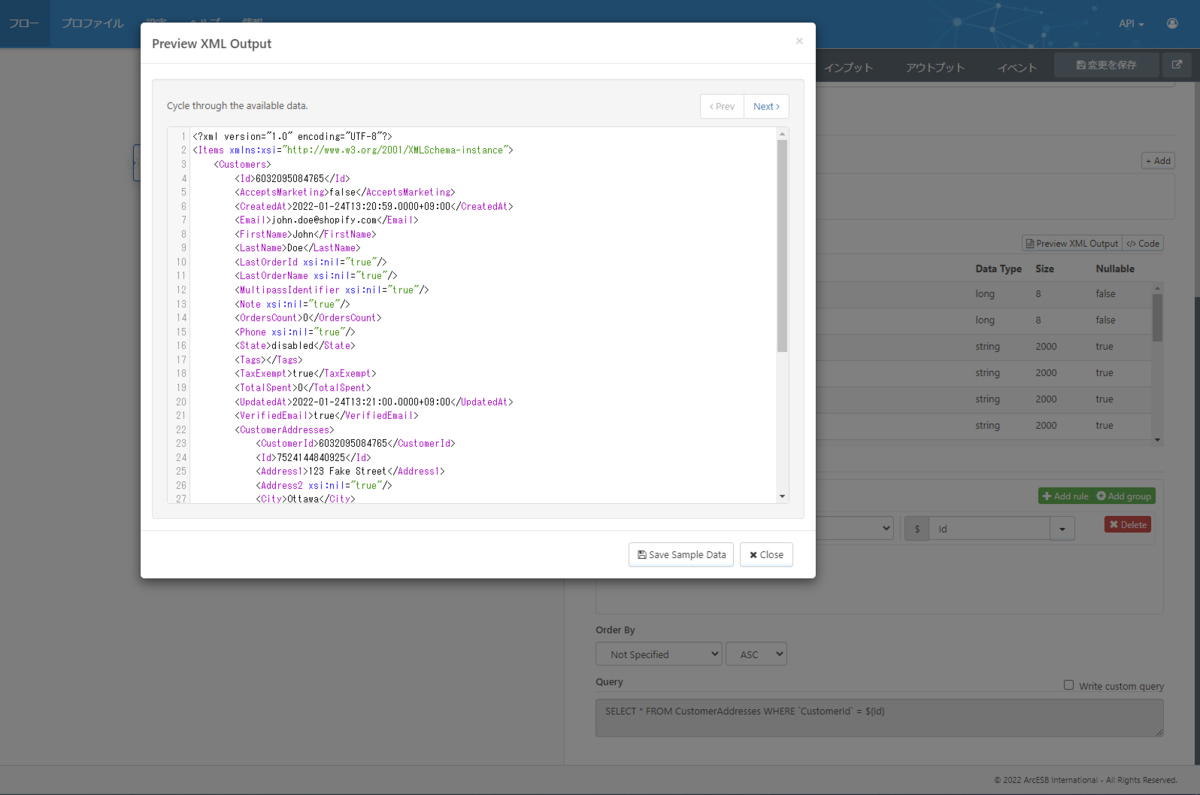This screenshot has width=1200, height=795.
Task: Click the red Delete button
Action: [x=1127, y=524]
